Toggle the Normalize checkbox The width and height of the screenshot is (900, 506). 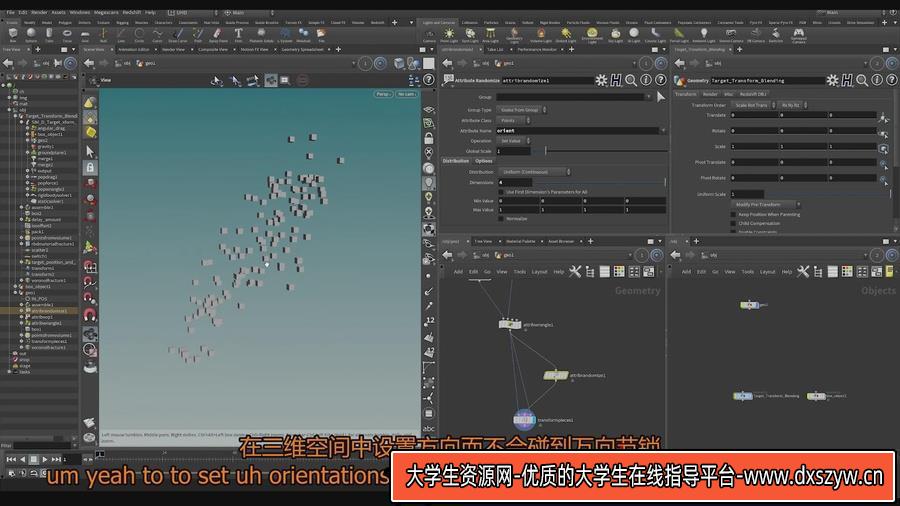[501, 219]
